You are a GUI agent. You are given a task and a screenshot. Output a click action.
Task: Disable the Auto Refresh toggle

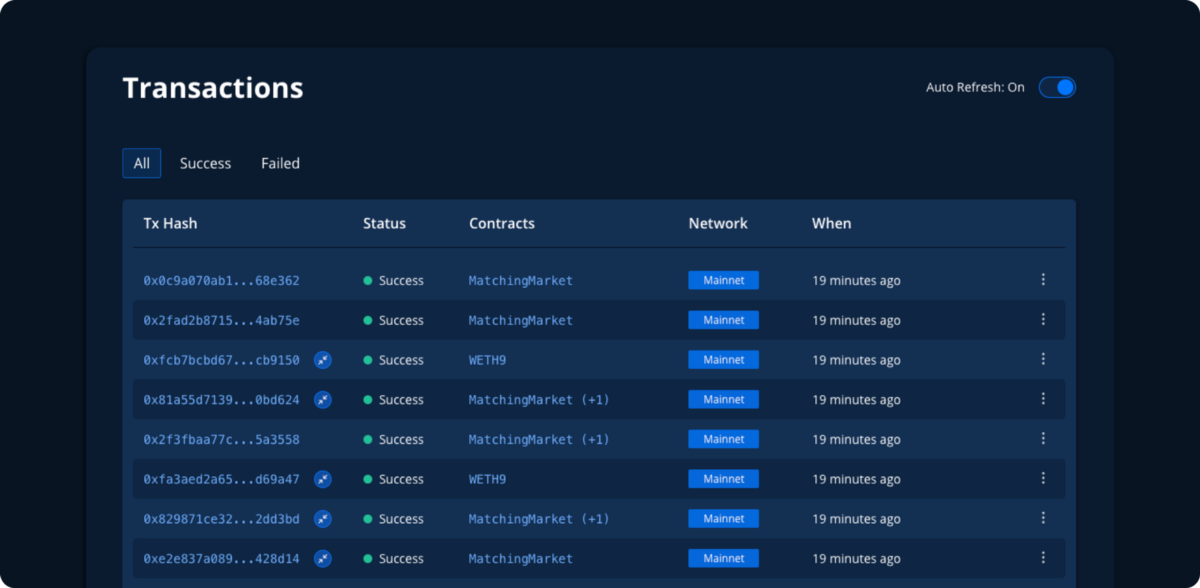1057,87
